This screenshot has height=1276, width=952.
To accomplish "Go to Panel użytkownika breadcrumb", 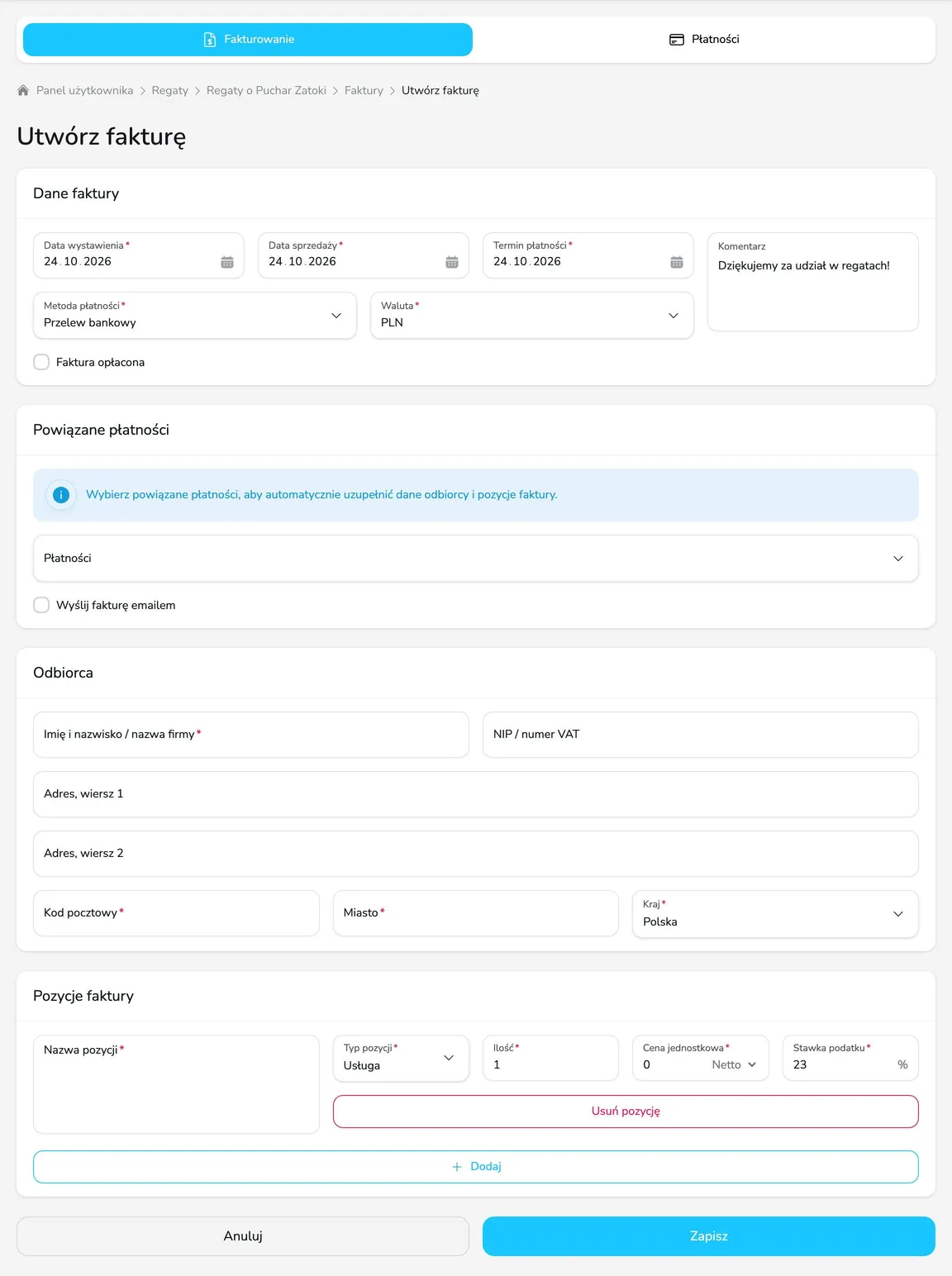I will (x=84, y=90).
